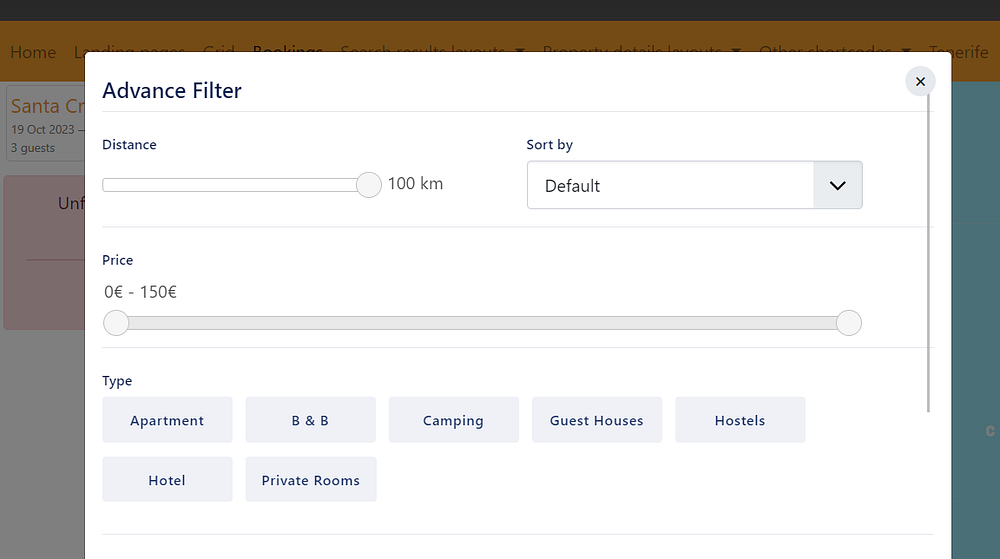Click the 0€ - 150€ price range text
Viewport: 1000px width, 559px height.
[x=140, y=292]
